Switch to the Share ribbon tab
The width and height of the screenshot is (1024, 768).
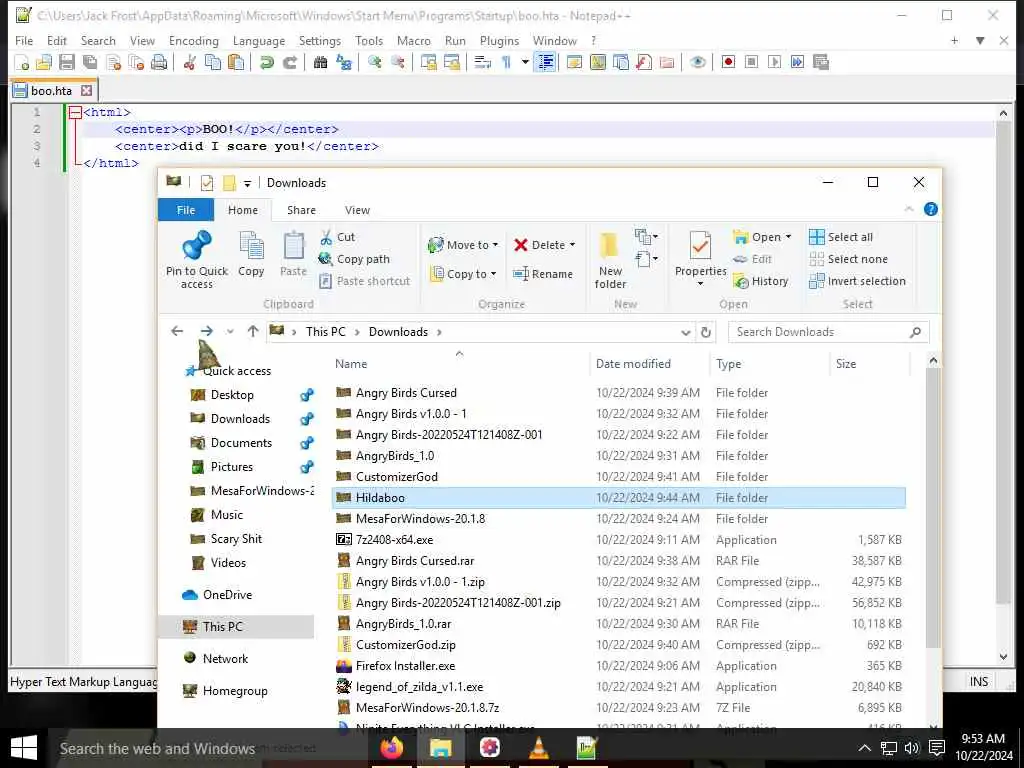pos(301,210)
